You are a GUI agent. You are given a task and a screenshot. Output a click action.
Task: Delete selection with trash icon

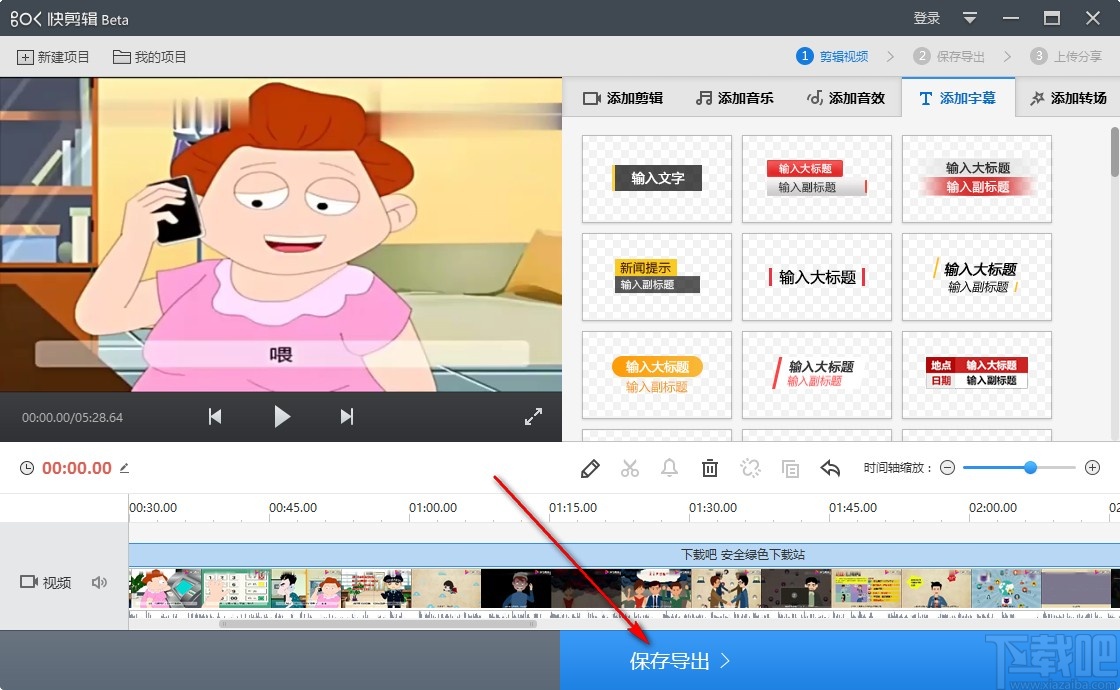[709, 469]
